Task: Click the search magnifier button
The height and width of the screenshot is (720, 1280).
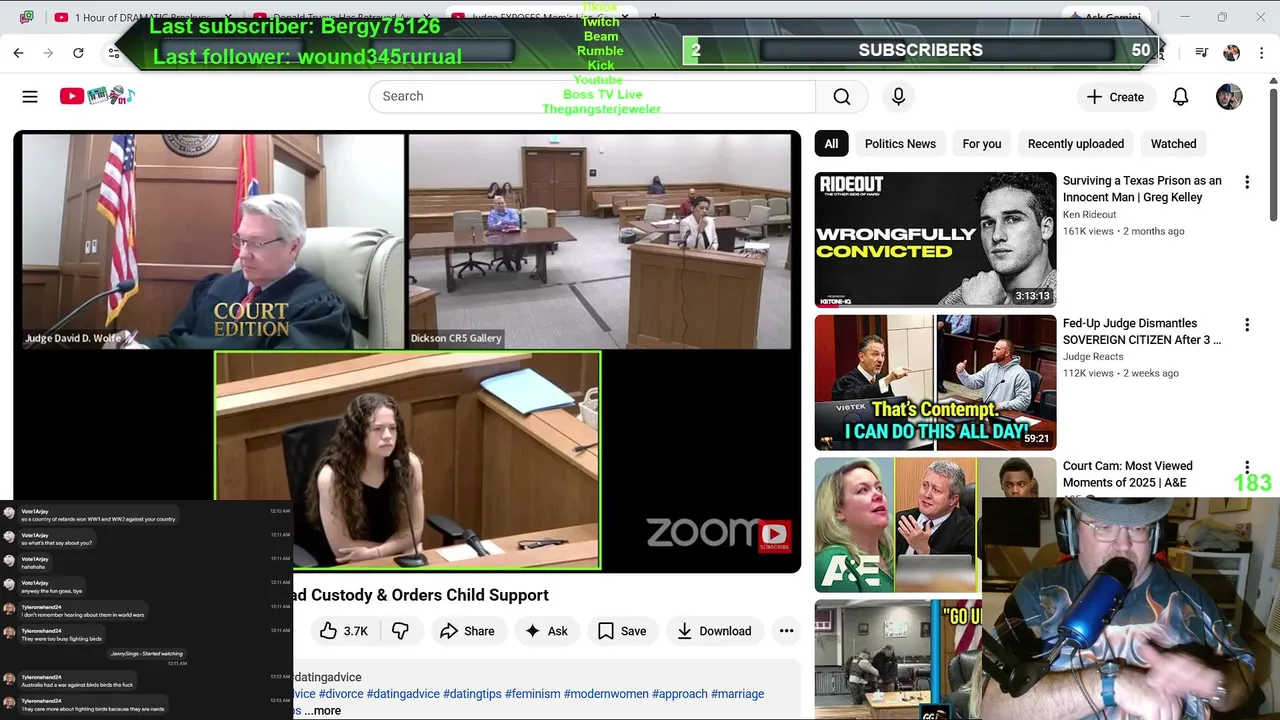Action: tap(842, 96)
